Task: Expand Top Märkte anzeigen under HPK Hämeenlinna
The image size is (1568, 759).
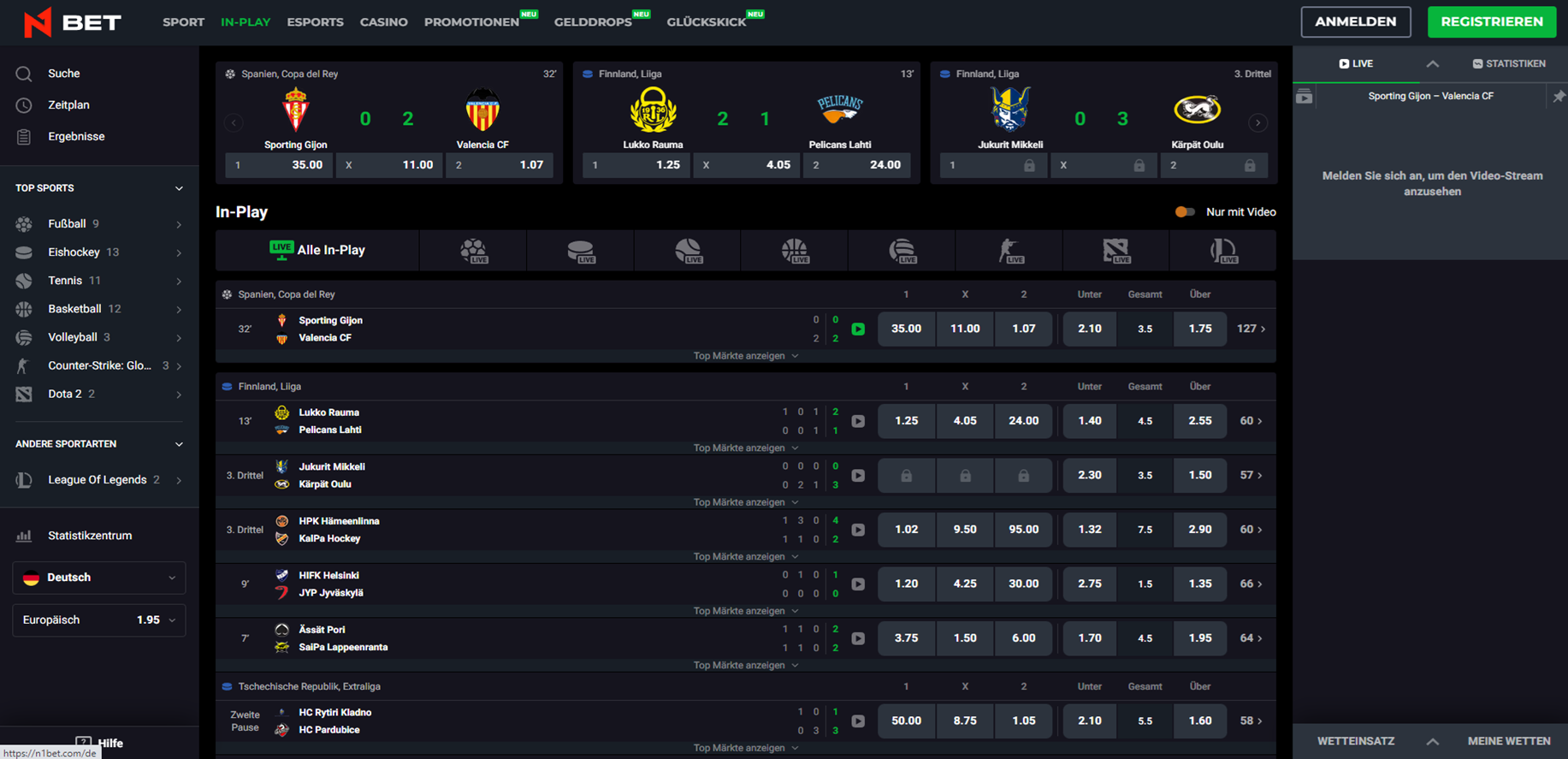Action: pos(745,557)
